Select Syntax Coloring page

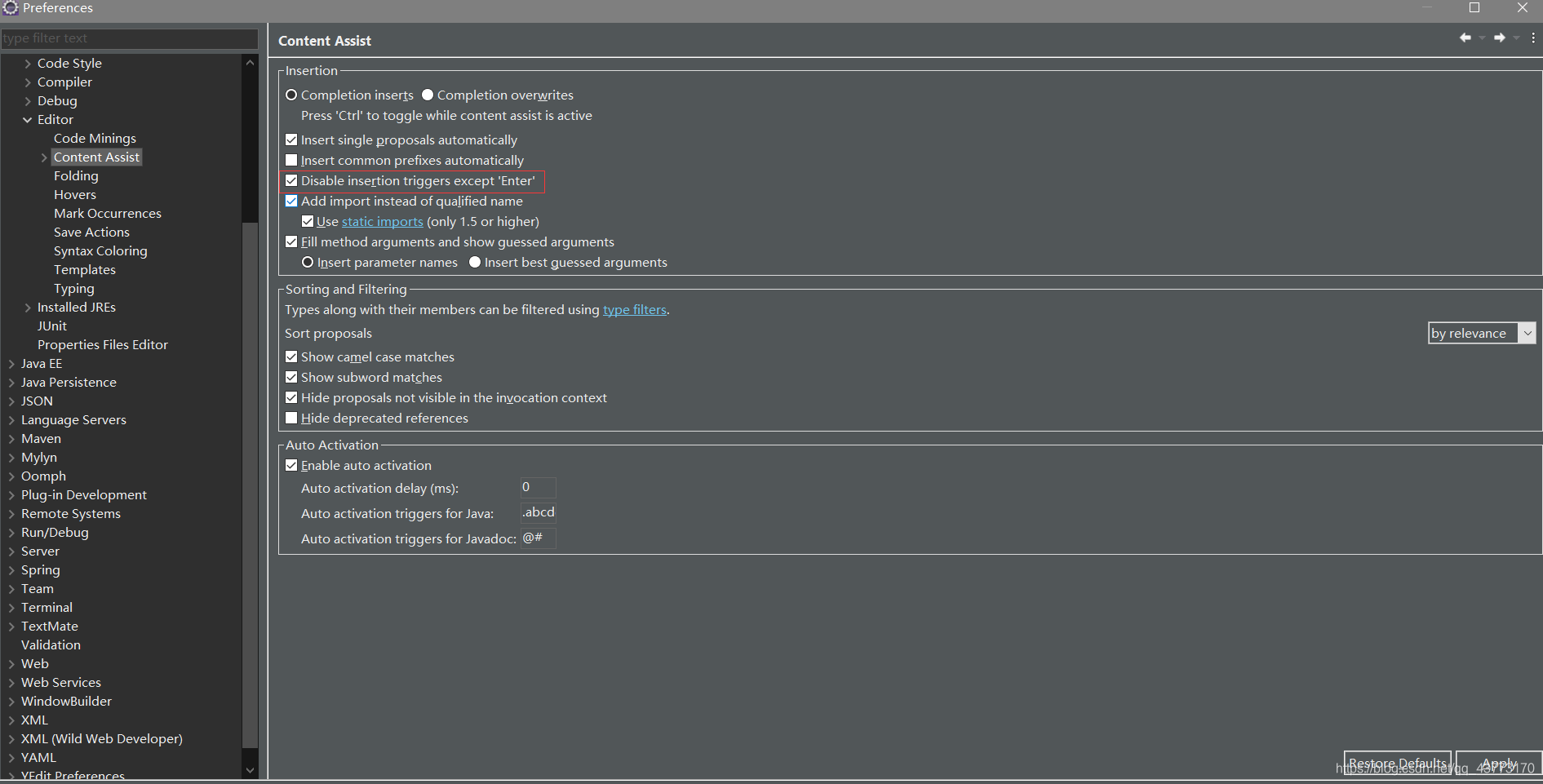point(100,250)
